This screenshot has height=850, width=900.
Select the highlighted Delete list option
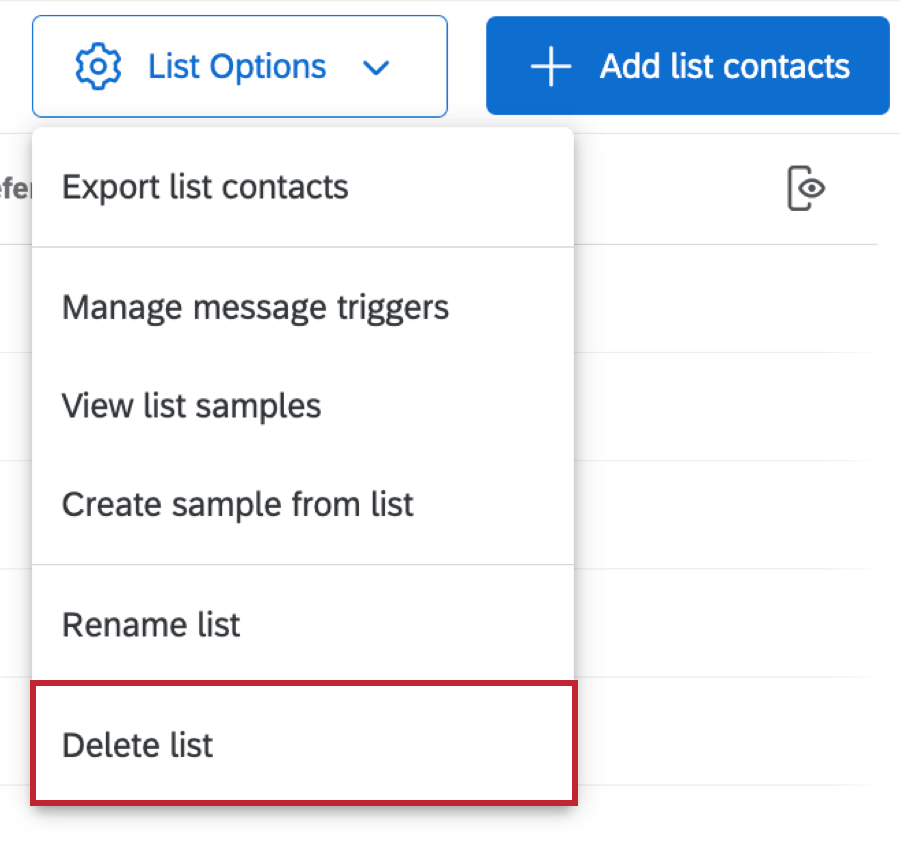[x=137, y=744]
